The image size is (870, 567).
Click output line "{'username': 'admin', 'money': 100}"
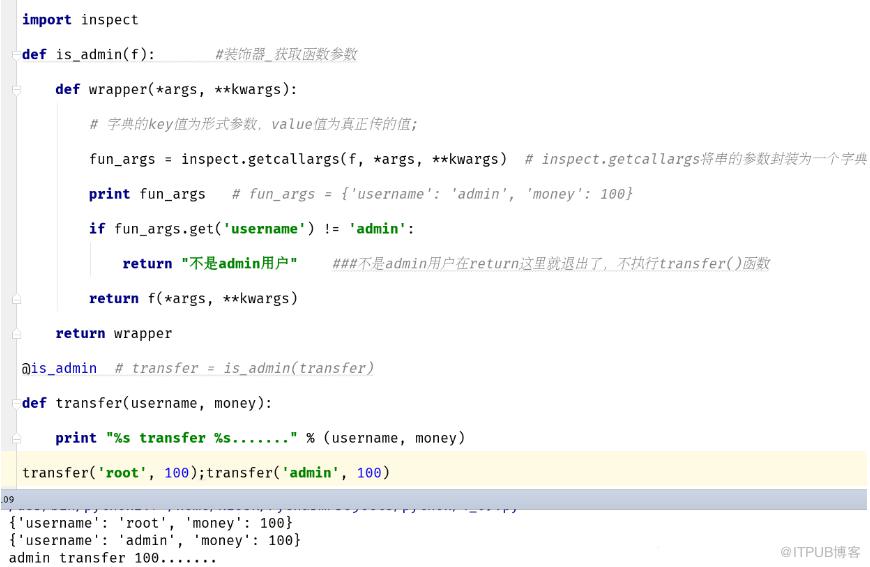point(155,540)
